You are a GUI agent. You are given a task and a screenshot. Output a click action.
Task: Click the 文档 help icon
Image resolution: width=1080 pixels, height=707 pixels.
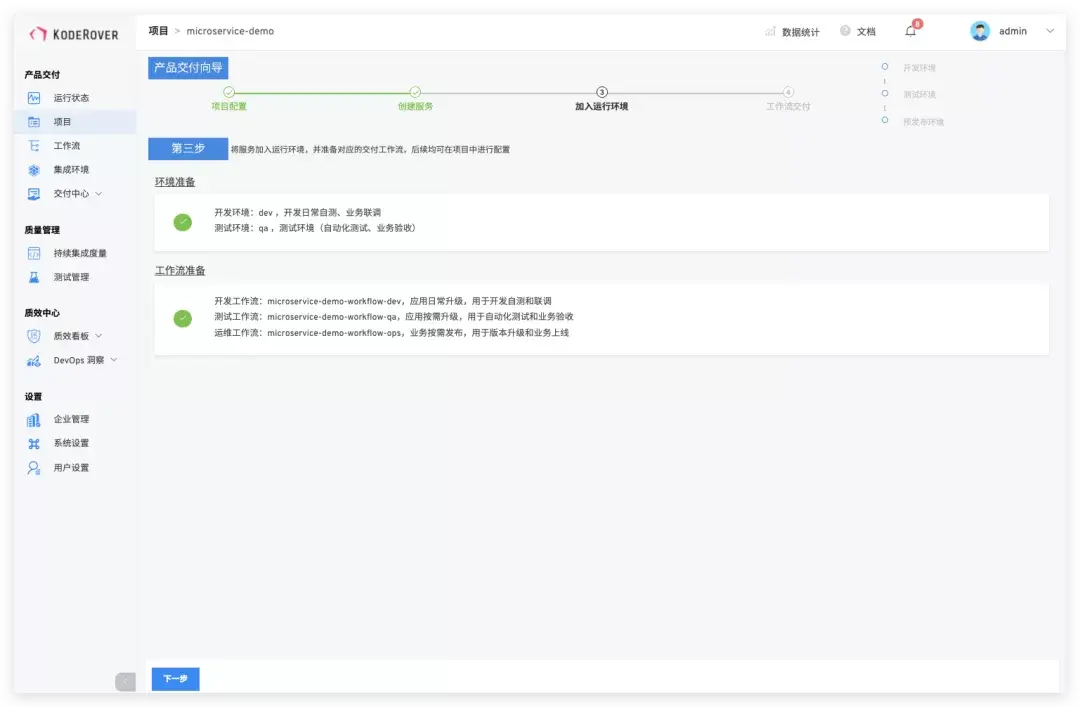[x=845, y=31]
